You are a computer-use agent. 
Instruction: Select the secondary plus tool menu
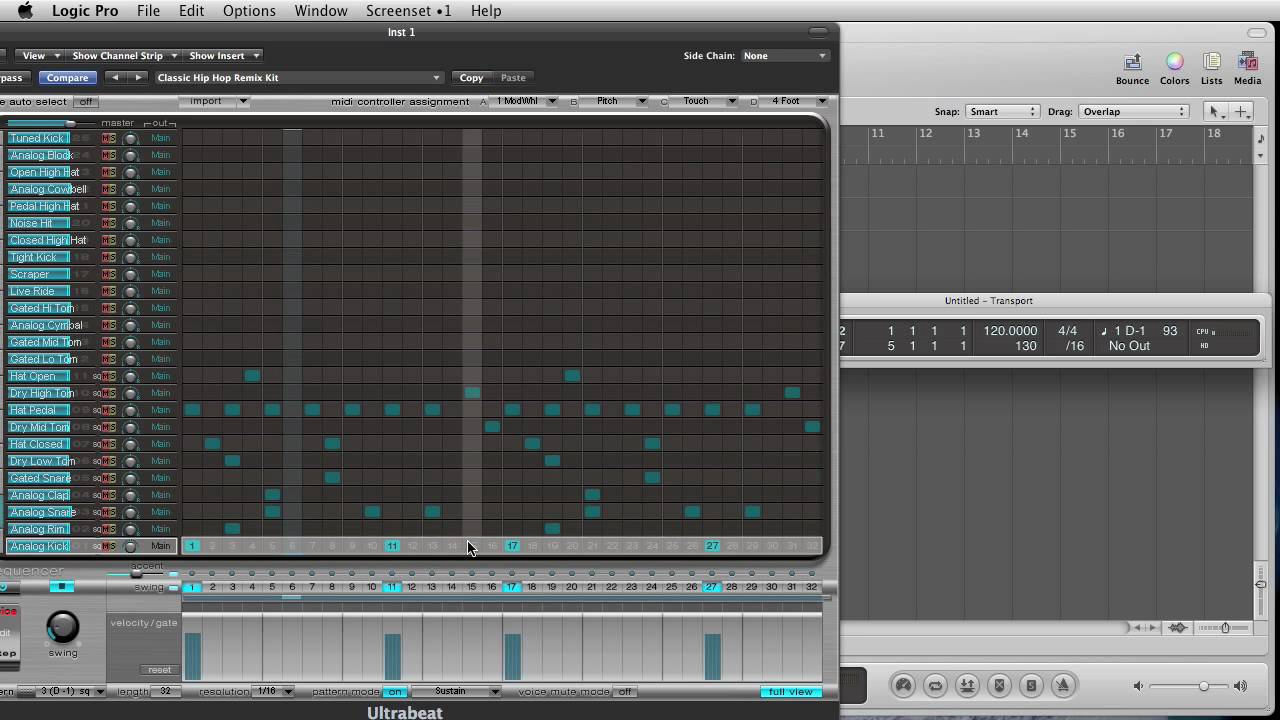[1241, 112]
